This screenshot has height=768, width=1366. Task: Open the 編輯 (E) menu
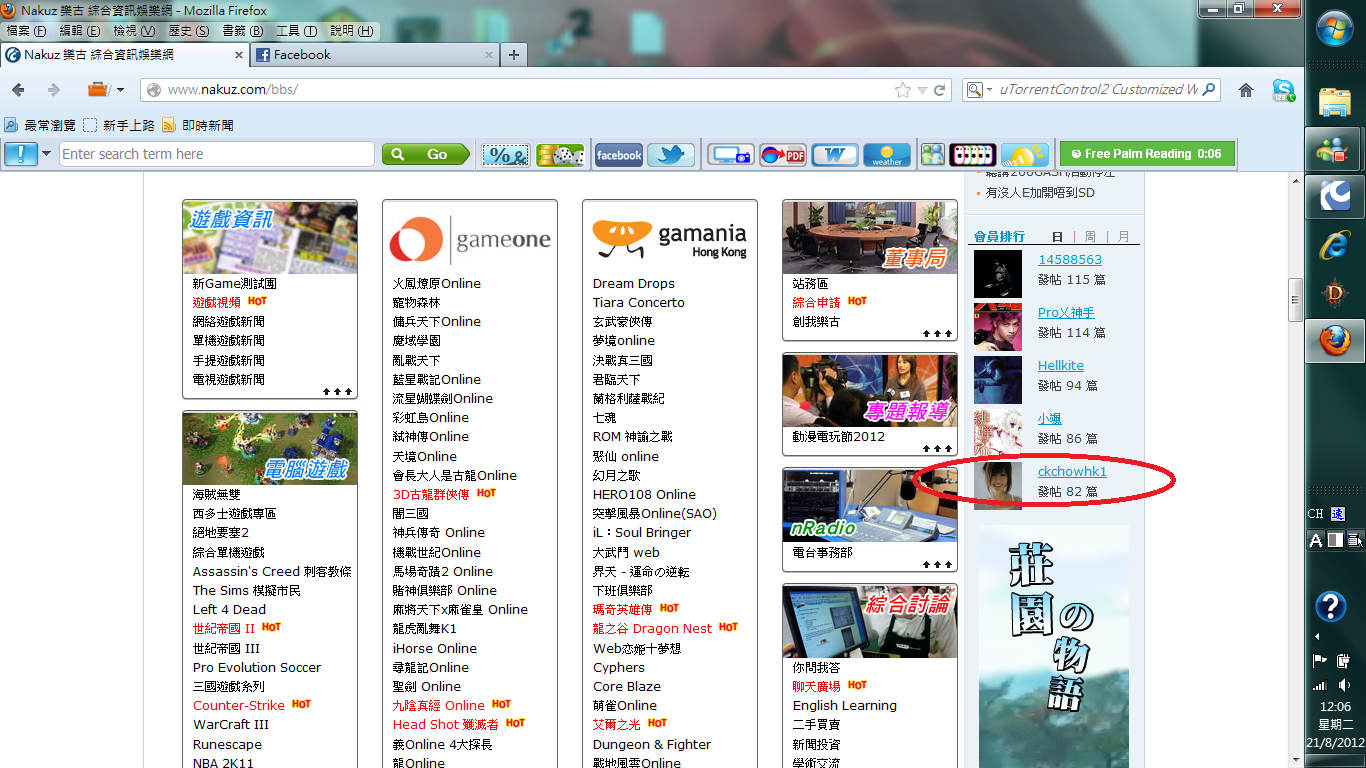[80, 31]
